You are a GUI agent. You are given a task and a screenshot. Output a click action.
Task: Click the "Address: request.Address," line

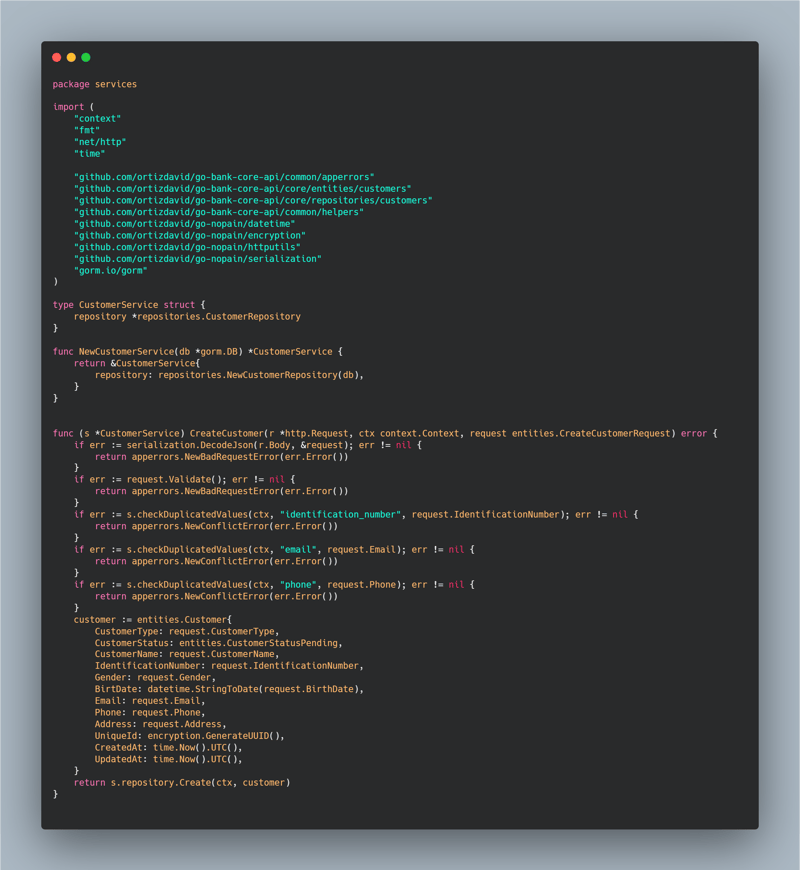[x=161, y=724]
